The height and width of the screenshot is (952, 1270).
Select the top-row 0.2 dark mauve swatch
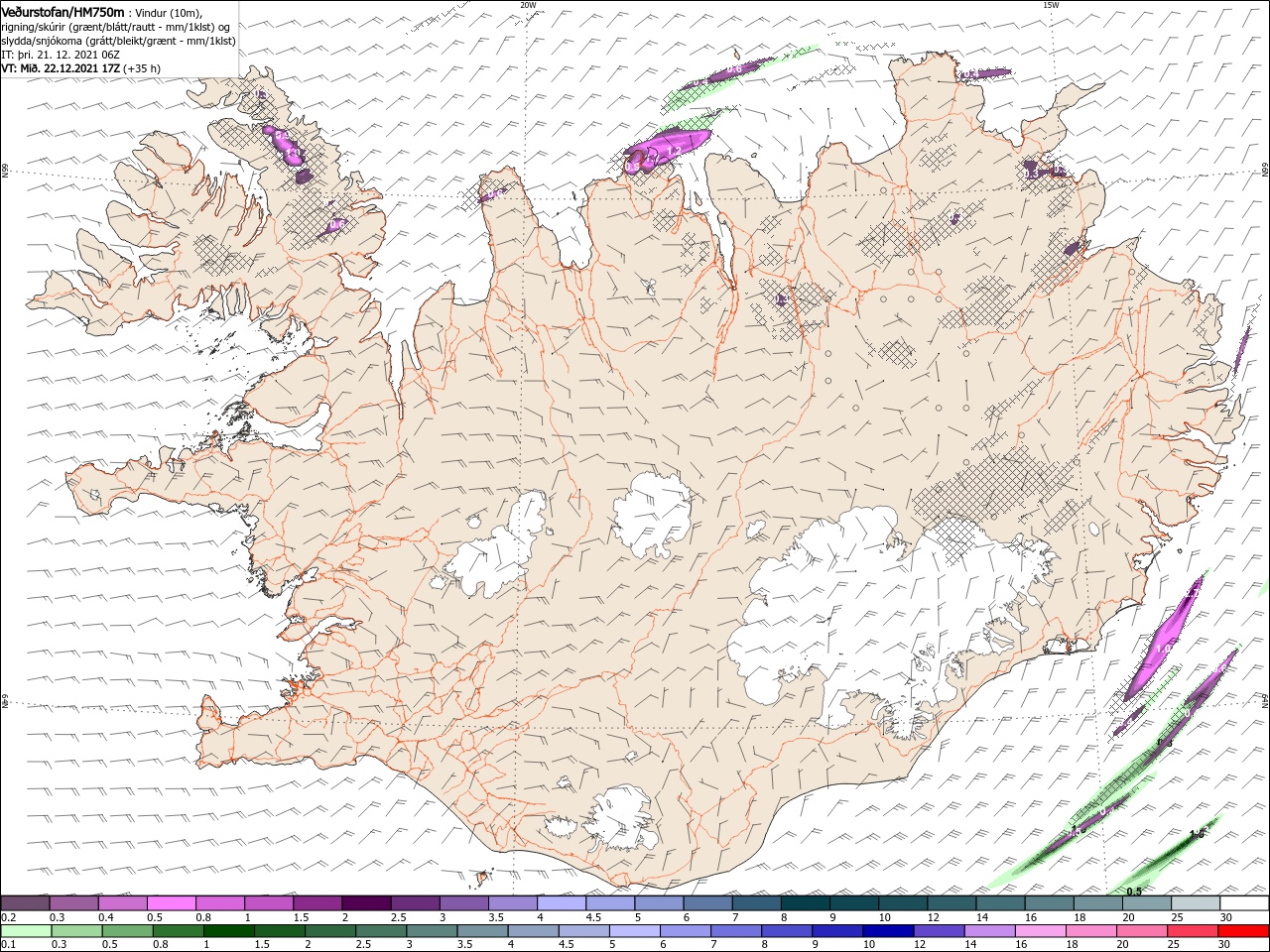coord(25,903)
